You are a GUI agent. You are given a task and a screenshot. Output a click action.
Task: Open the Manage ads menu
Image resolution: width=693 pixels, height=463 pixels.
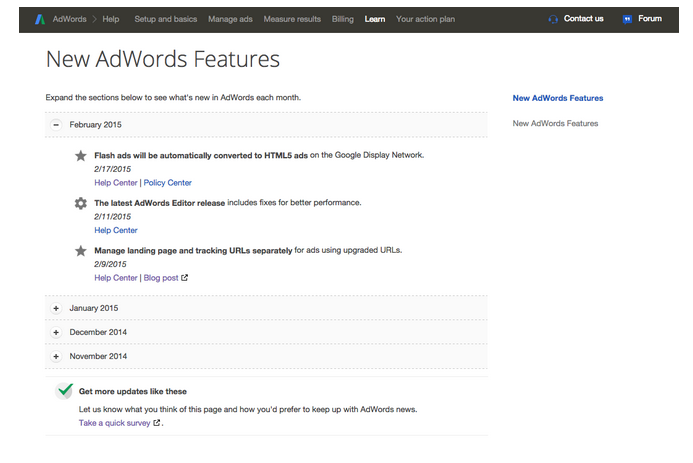230,19
